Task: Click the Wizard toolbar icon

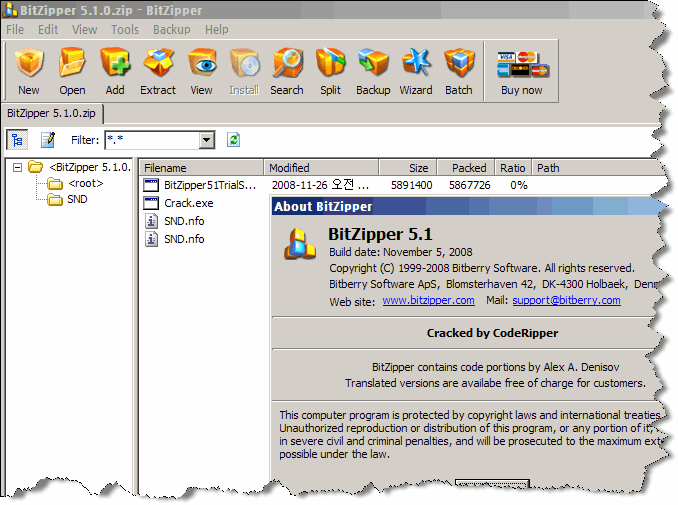Action: coord(416,63)
